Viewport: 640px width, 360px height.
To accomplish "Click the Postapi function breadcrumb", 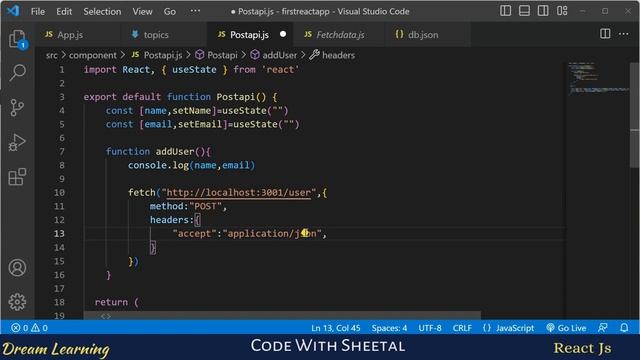I will [x=216, y=55].
